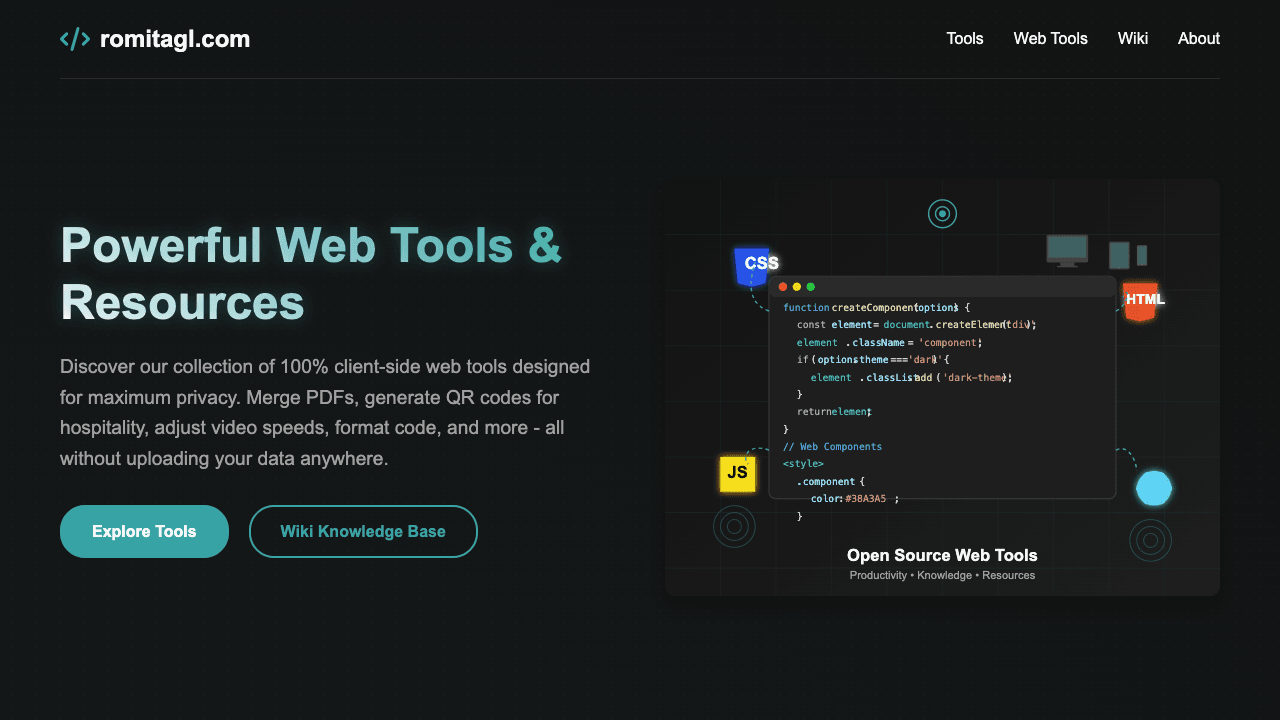Click the glowing cyan circle on the right
This screenshot has width=1280, height=720.
[1154, 488]
